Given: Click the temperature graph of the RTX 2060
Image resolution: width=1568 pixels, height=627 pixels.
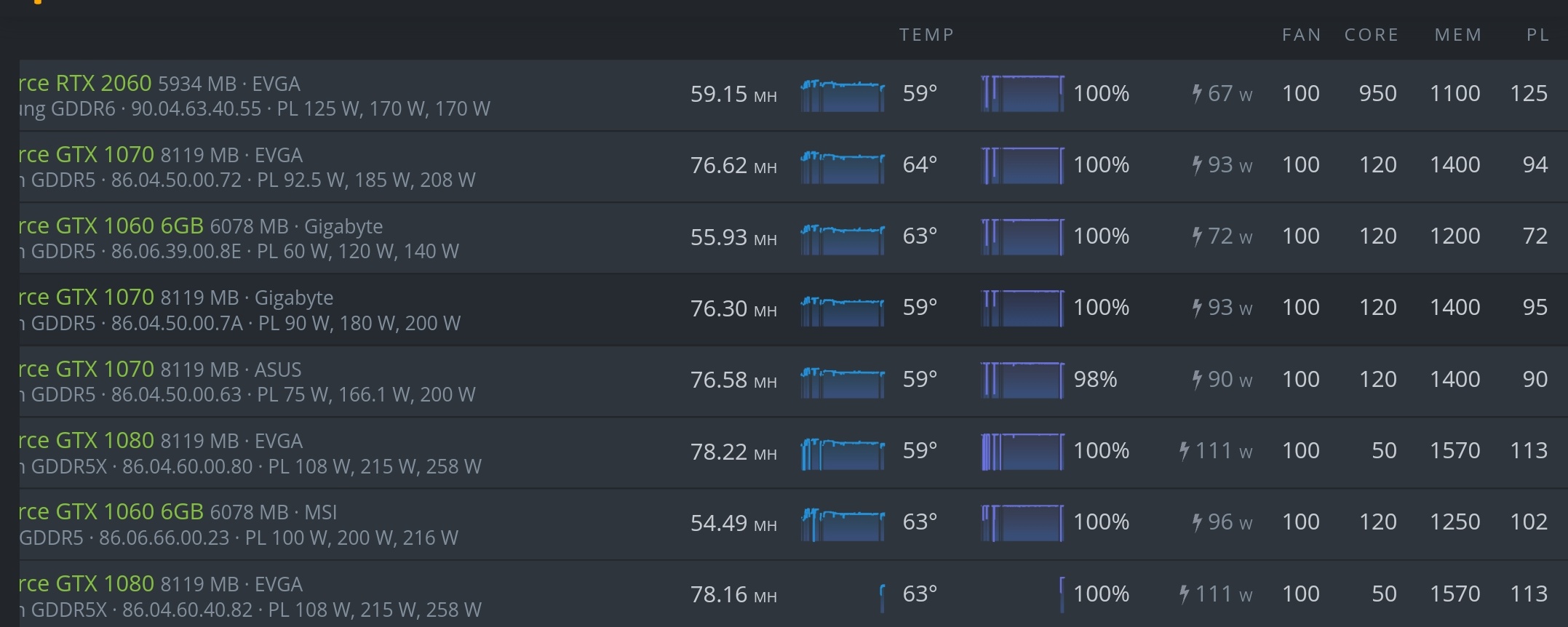Looking at the screenshot, I should coord(843,95).
